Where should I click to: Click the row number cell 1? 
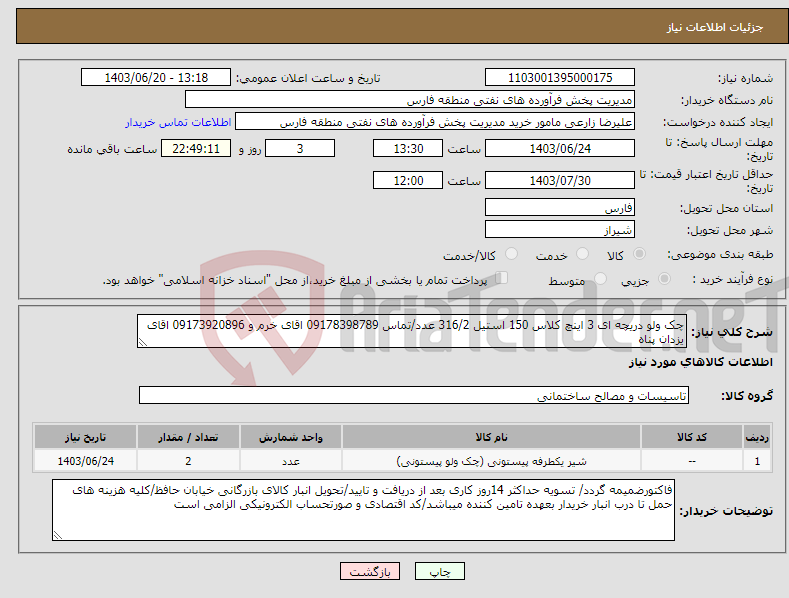[757, 461]
